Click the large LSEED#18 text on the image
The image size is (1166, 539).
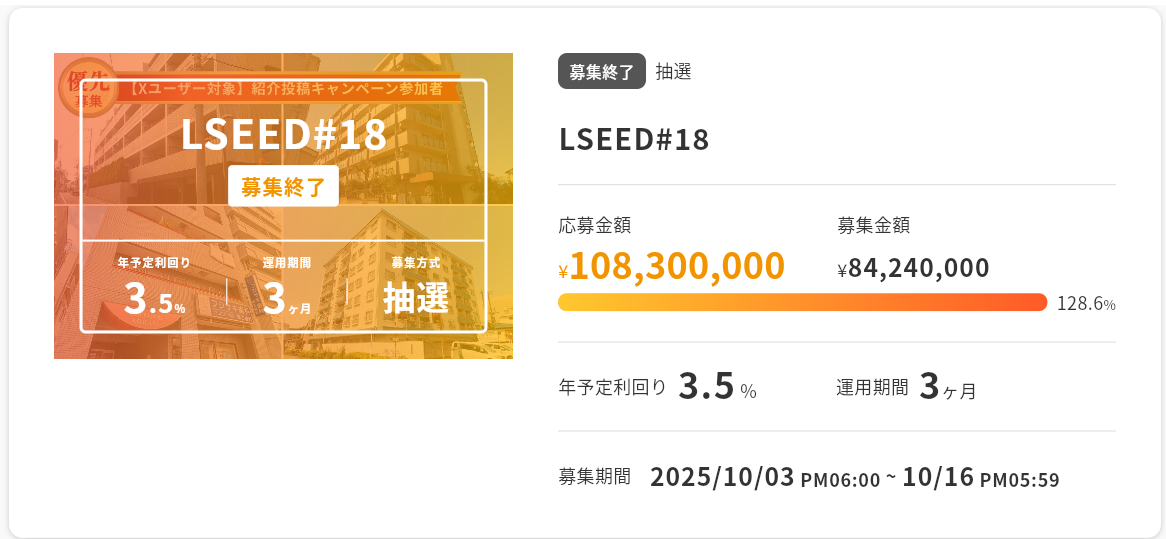click(x=283, y=136)
